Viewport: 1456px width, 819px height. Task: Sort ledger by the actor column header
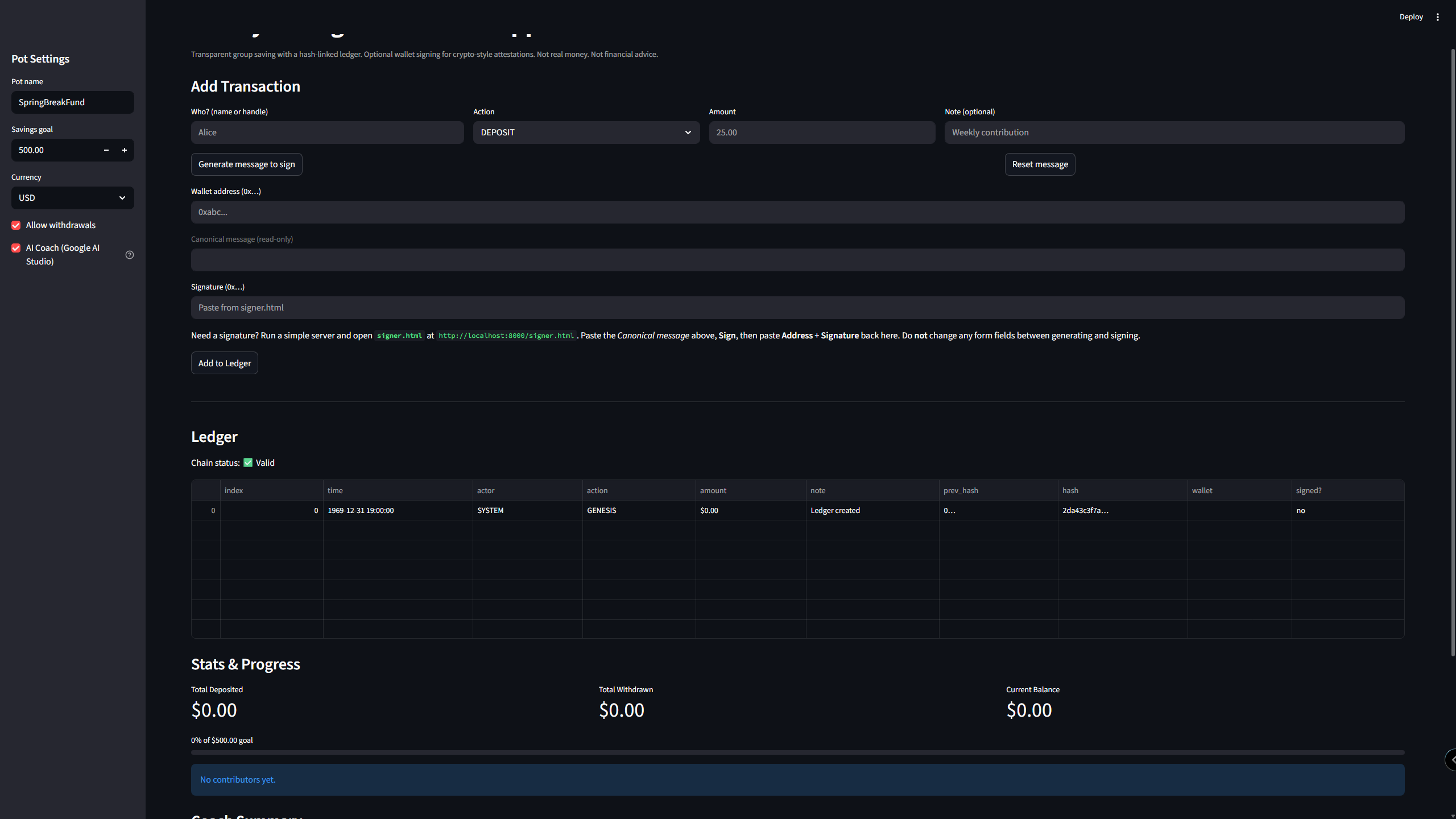pyautogui.click(x=527, y=490)
